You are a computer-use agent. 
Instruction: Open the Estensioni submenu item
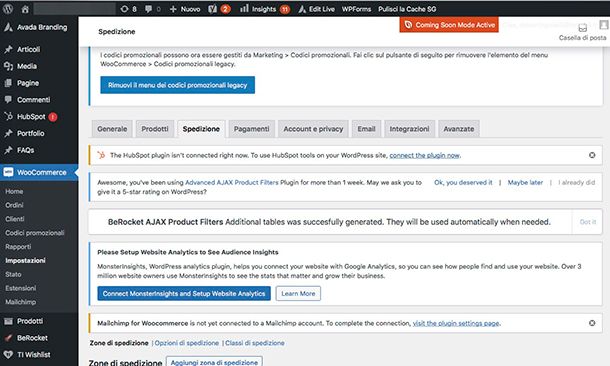(21, 288)
